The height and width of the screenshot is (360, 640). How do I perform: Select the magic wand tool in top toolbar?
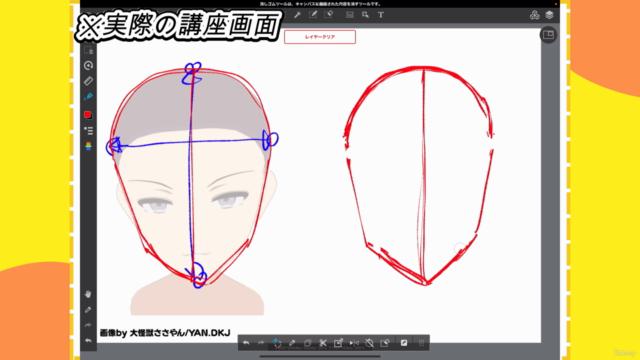tap(298, 15)
